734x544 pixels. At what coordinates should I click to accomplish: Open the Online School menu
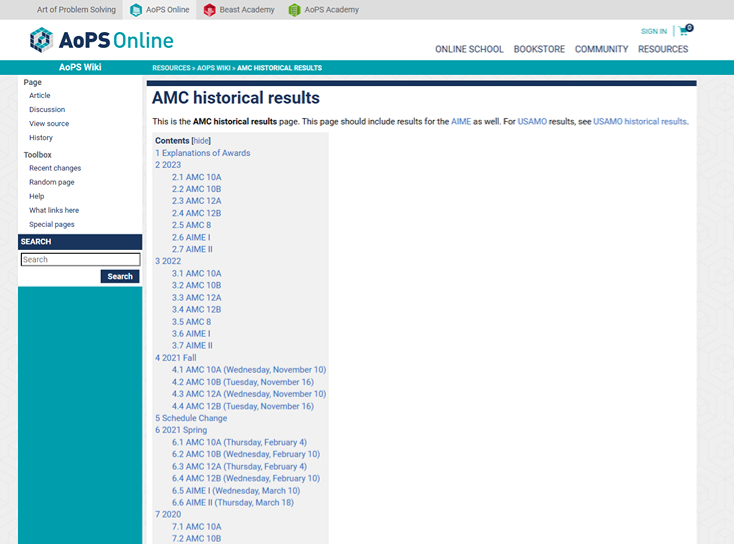469,49
